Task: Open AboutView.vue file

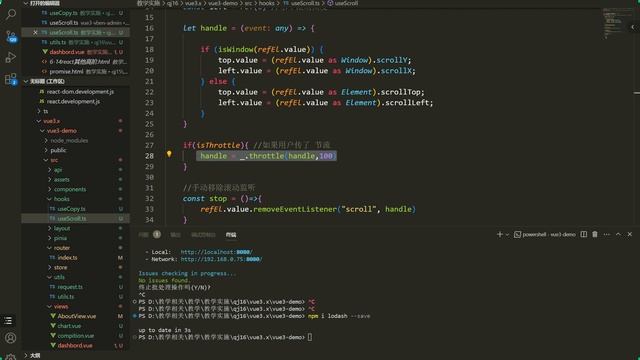Action: point(77,316)
